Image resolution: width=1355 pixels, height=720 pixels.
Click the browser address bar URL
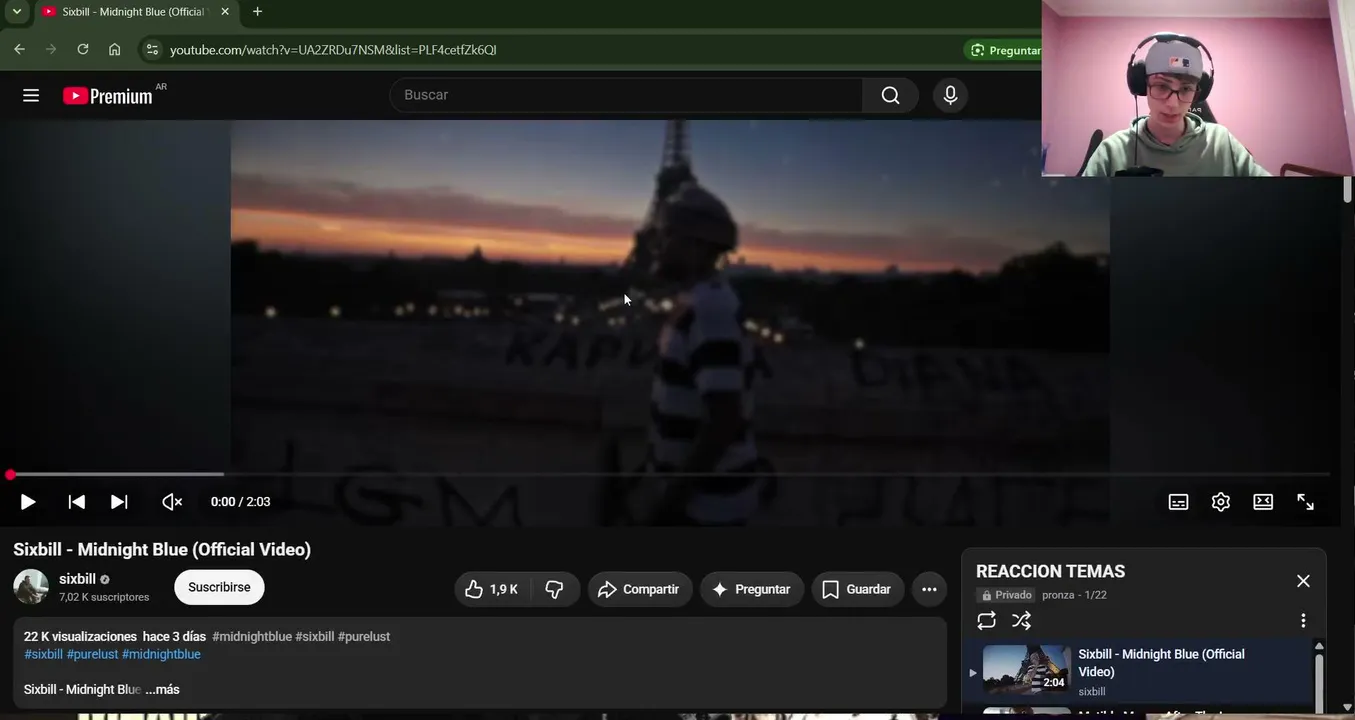pyautogui.click(x=333, y=50)
